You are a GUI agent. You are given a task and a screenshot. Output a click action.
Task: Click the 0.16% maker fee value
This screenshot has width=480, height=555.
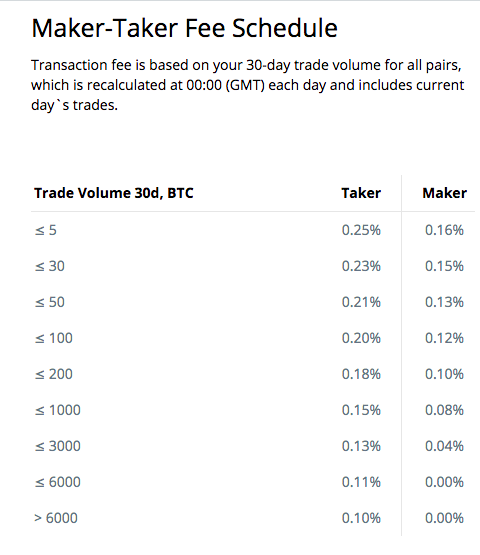point(444,230)
